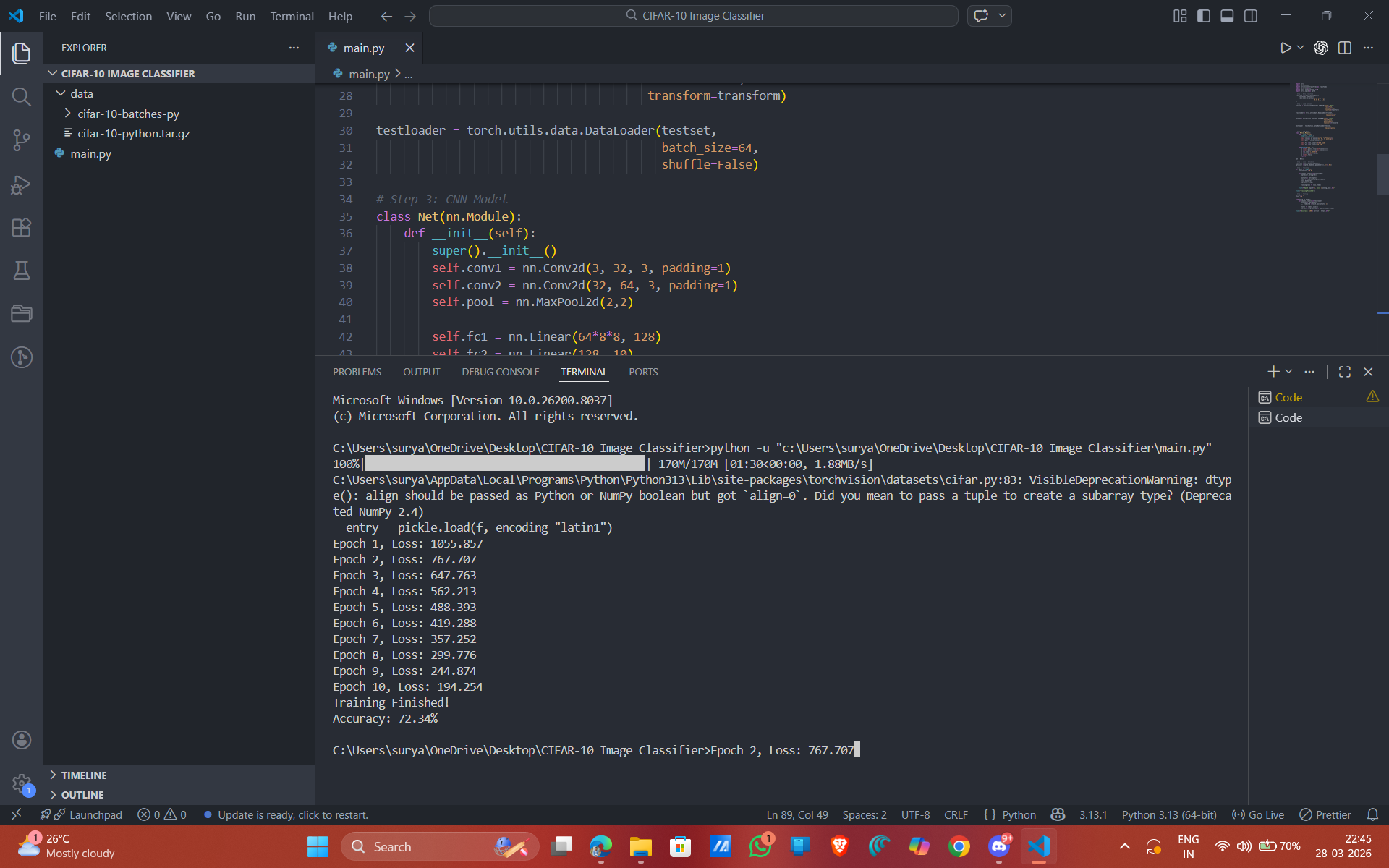This screenshot has height=868, width=1389.
Task: Create new terminal with plus icon
Action: coord(1273,372)
